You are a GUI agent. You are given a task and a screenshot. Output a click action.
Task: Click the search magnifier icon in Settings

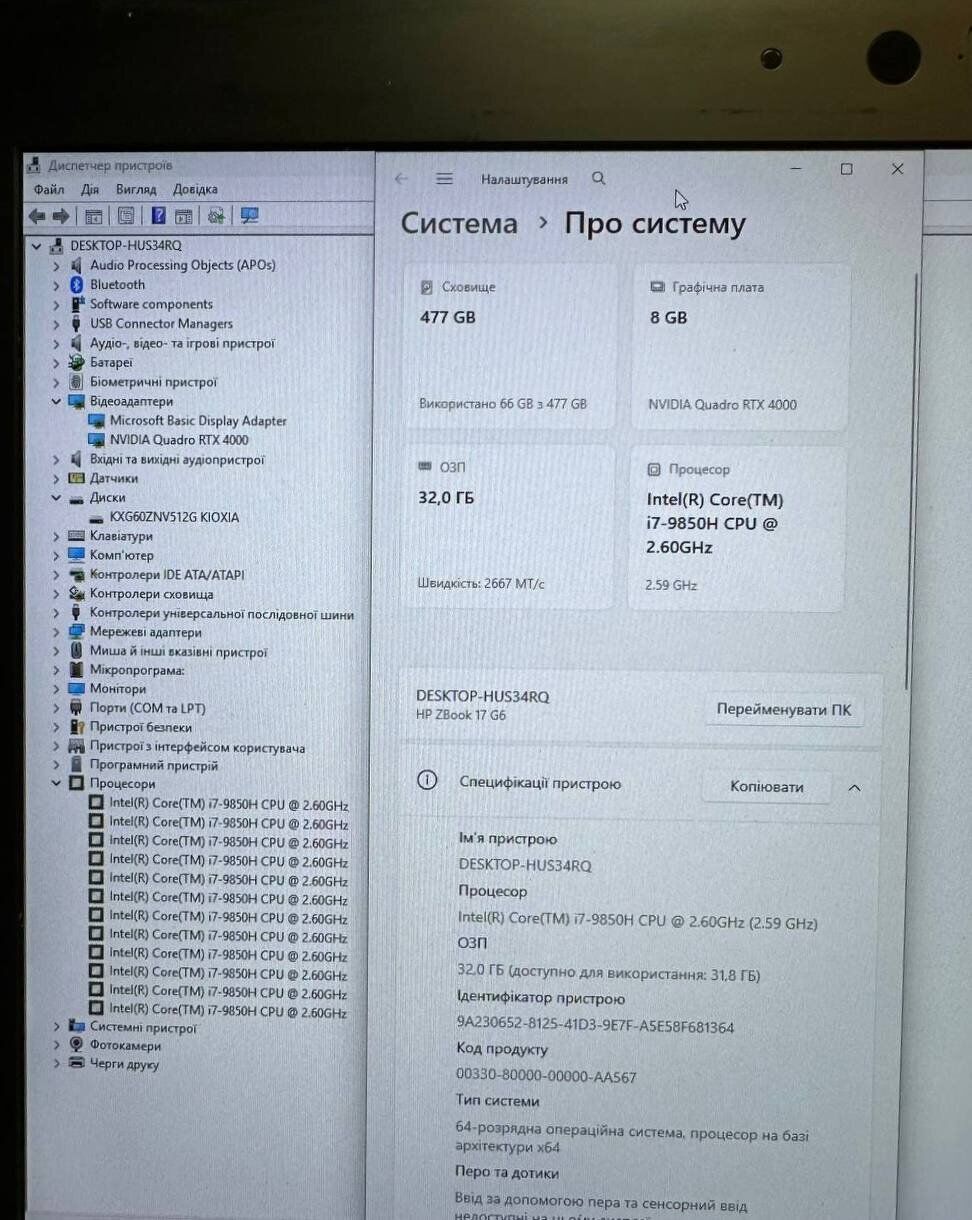tap(598, 179)
